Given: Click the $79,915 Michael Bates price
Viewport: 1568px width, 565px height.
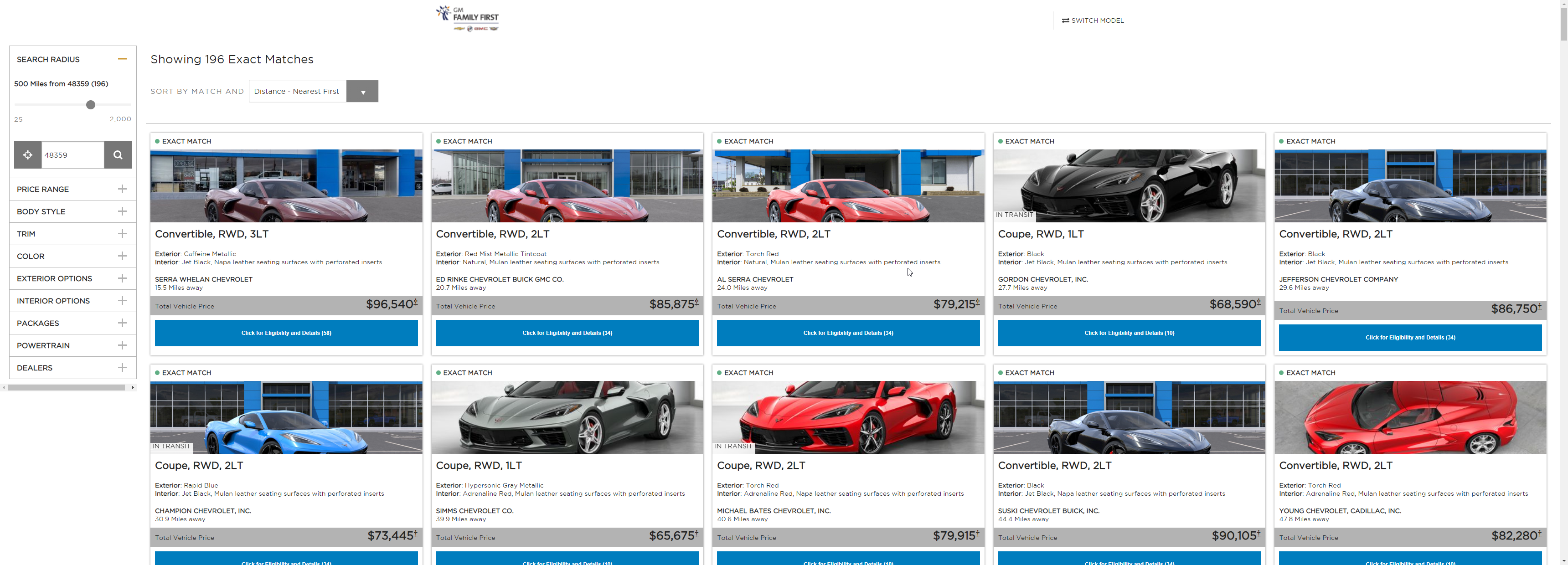Looking at the screenshot, I should [956, 536].
